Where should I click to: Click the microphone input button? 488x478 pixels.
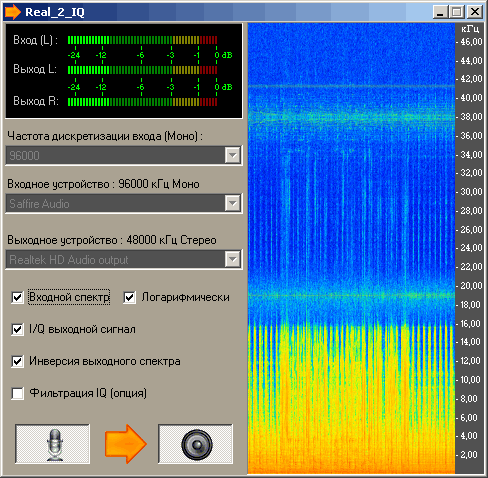[52, 444]
